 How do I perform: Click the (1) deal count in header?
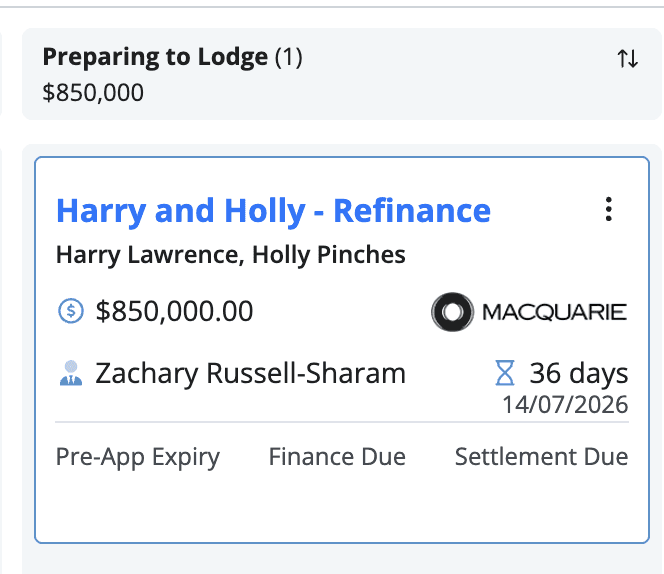[289, 58]
